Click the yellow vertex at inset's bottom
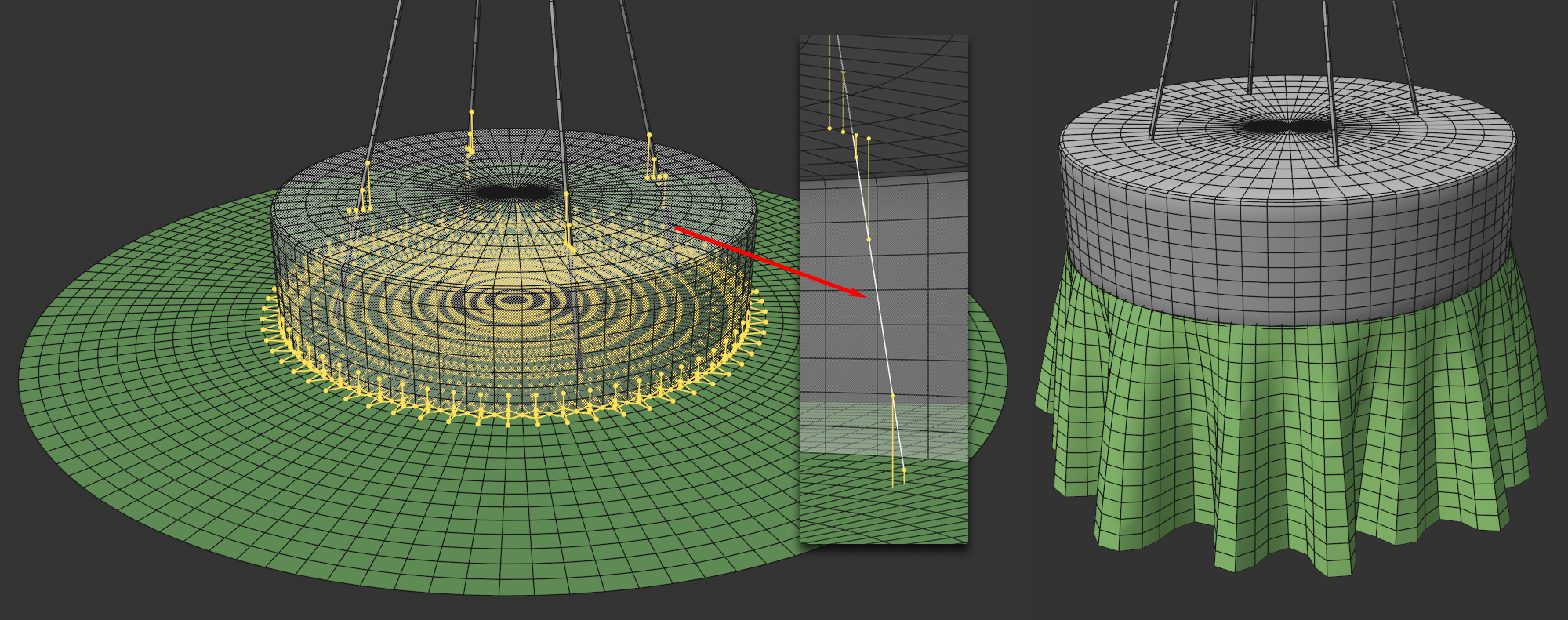1568x620 pixels. tap(904, 470)
